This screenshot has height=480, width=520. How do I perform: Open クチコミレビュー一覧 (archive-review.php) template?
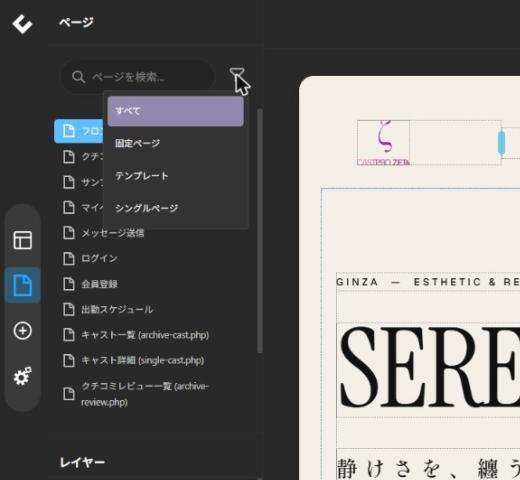[145, 394]
